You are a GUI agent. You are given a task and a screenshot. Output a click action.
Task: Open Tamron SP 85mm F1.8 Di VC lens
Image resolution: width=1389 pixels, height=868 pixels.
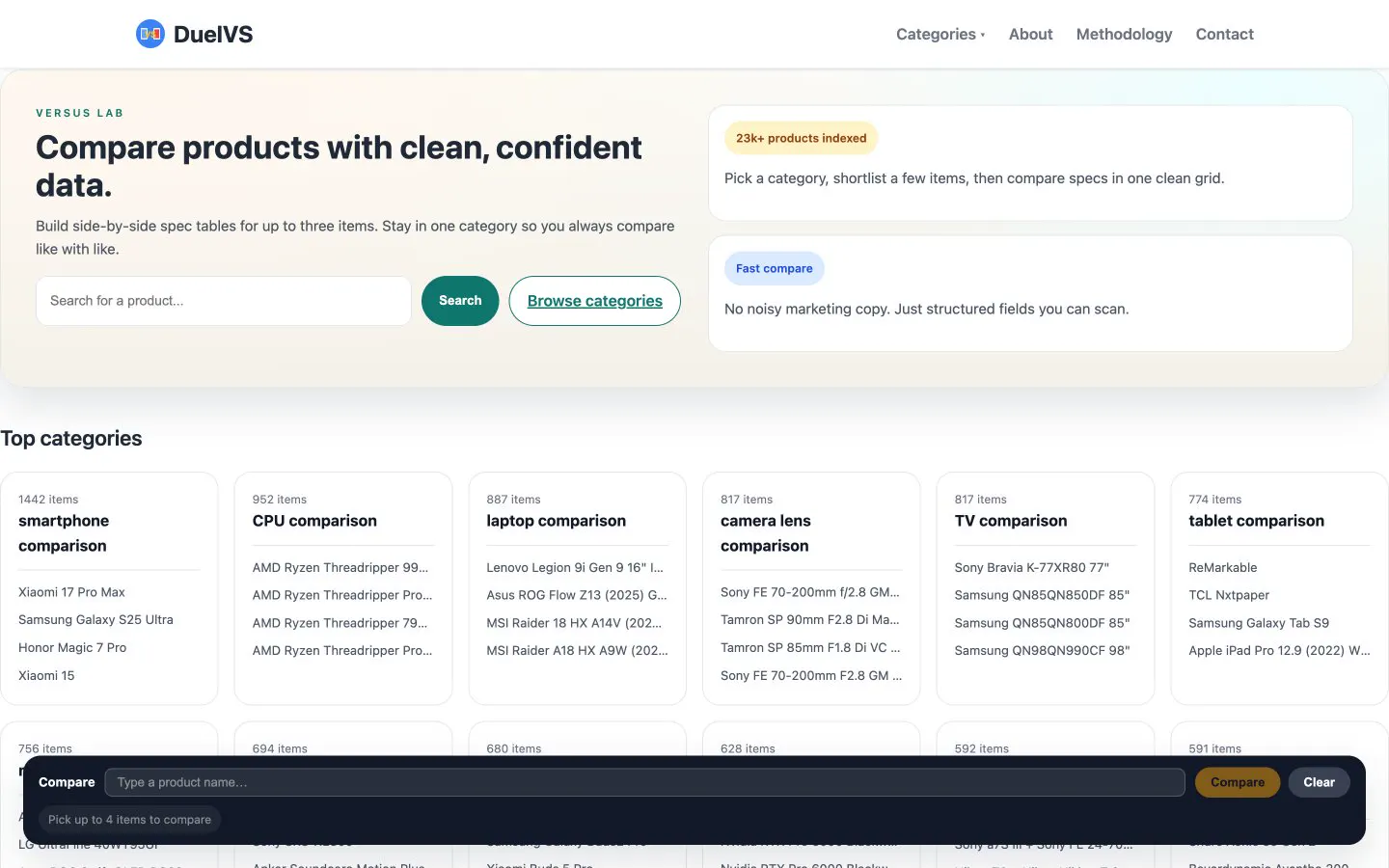[x=810, y=648]
